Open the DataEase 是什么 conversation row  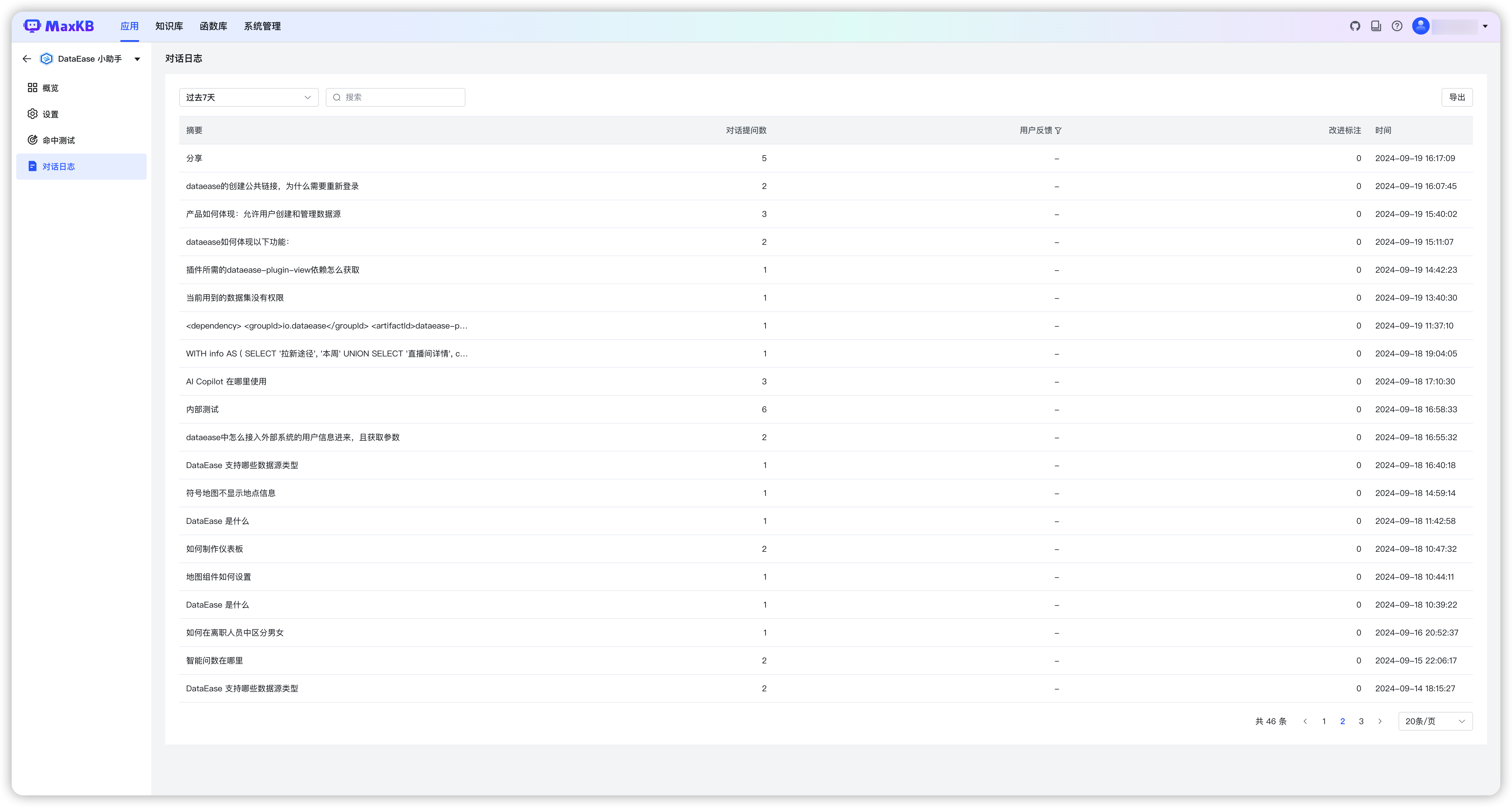pos(217,521)
